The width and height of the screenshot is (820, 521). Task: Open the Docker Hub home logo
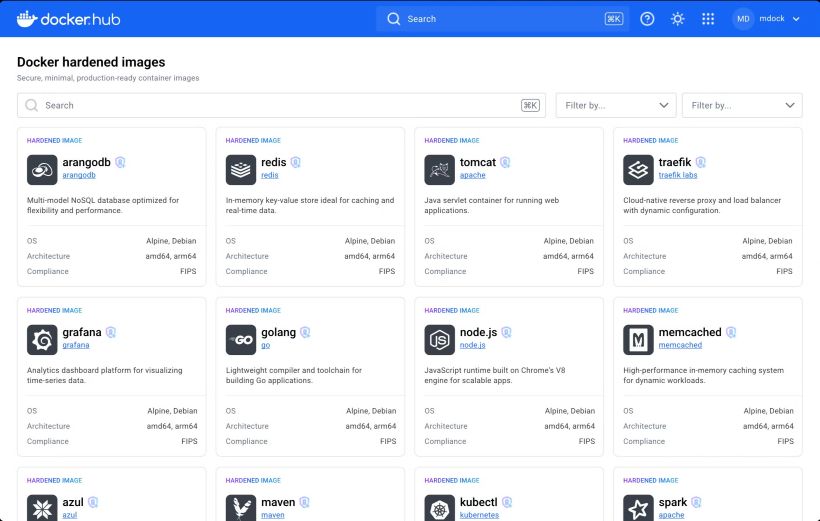69,19
